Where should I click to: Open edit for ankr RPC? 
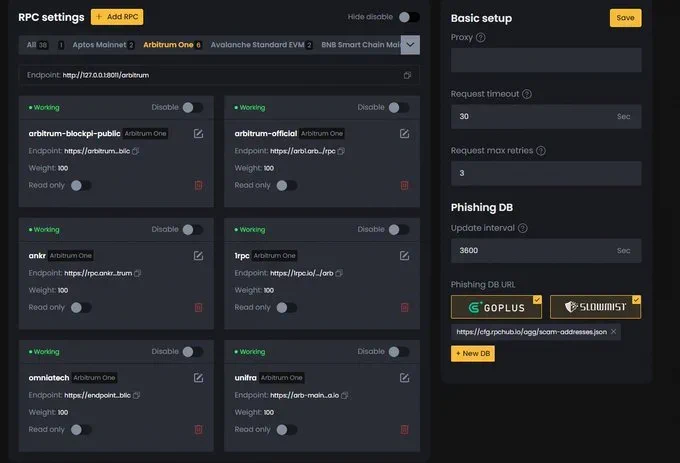point(198,256)
